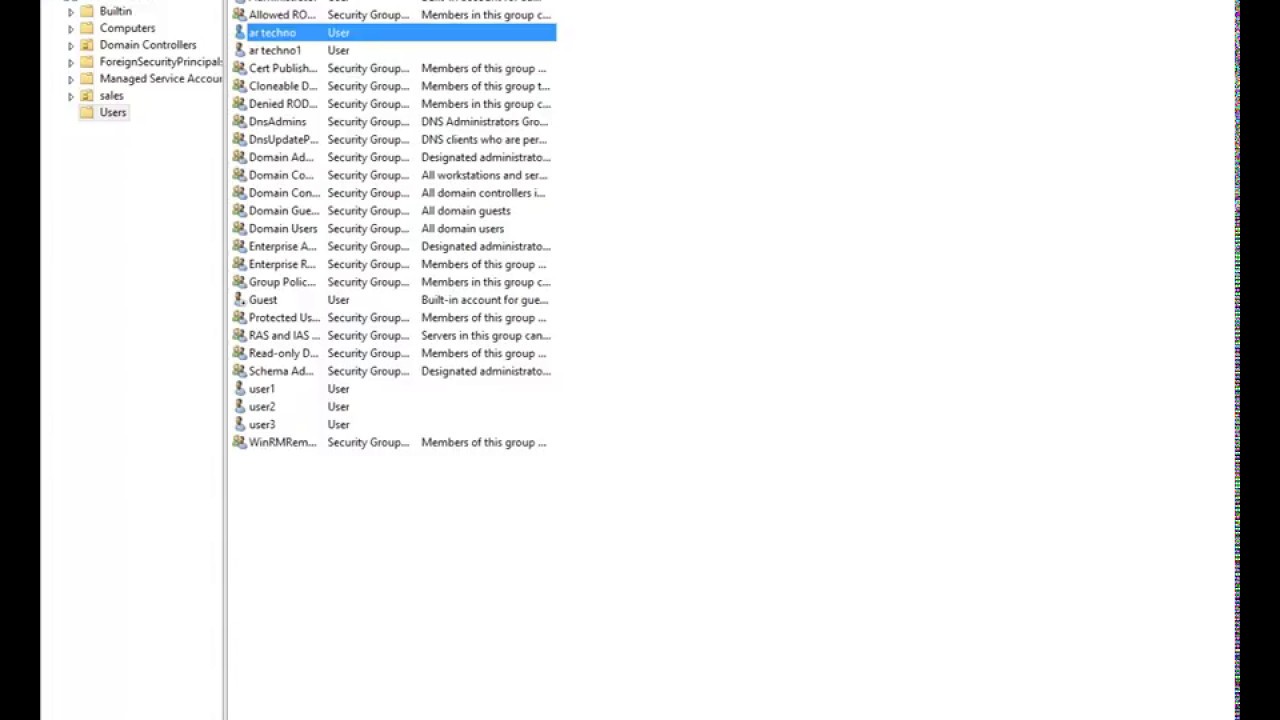The image size is (1280, 720).
Task: Click the Denied RODC group icon
Action: (239, 104)
